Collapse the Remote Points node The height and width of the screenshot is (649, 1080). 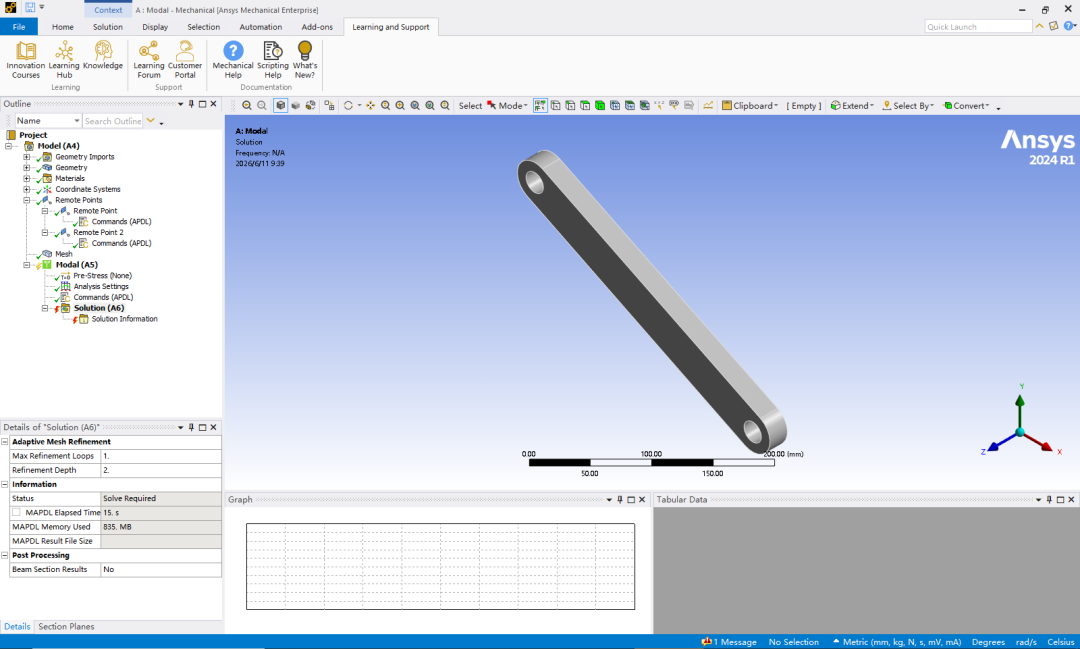pyautogui.click(x=27, y=200)
